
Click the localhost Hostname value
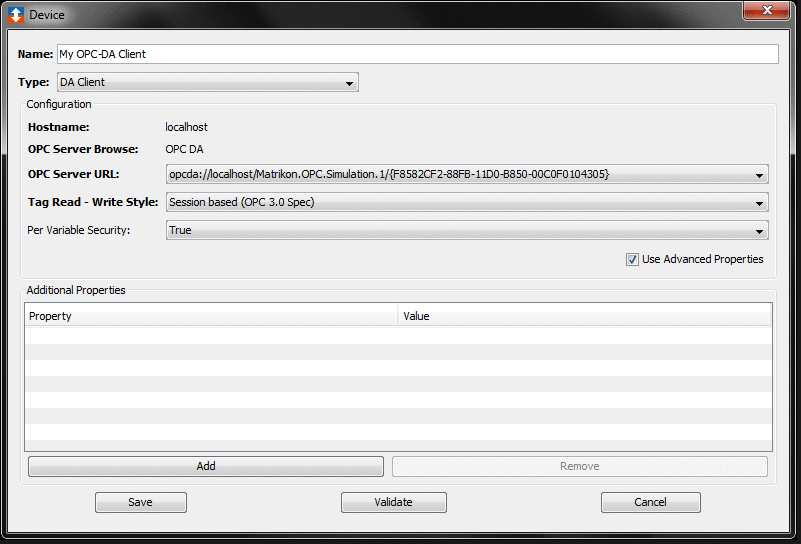click(x=187, y=127)
